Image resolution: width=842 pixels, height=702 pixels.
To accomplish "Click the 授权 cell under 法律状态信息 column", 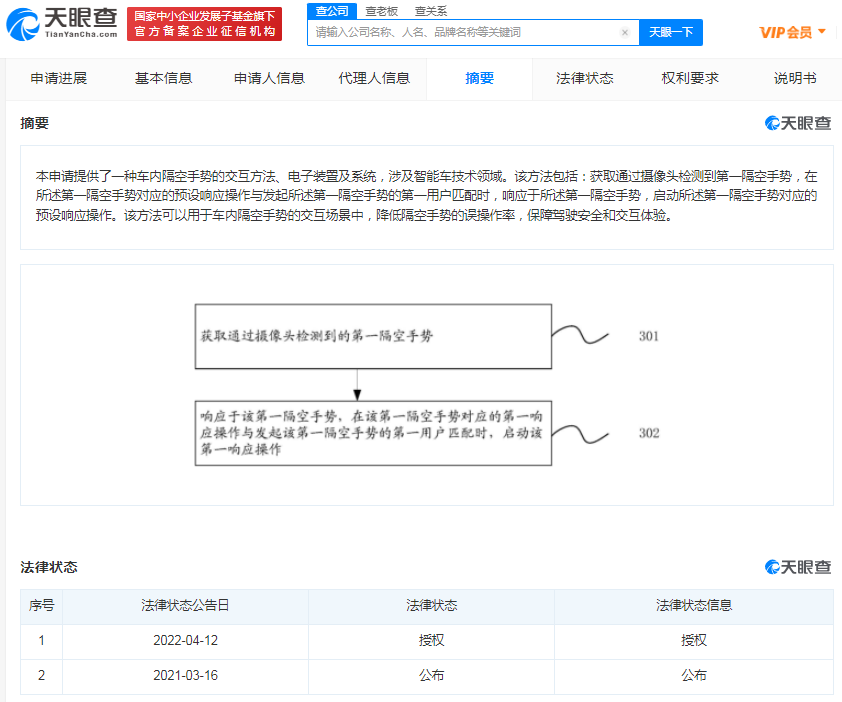I will click(694, 641).
